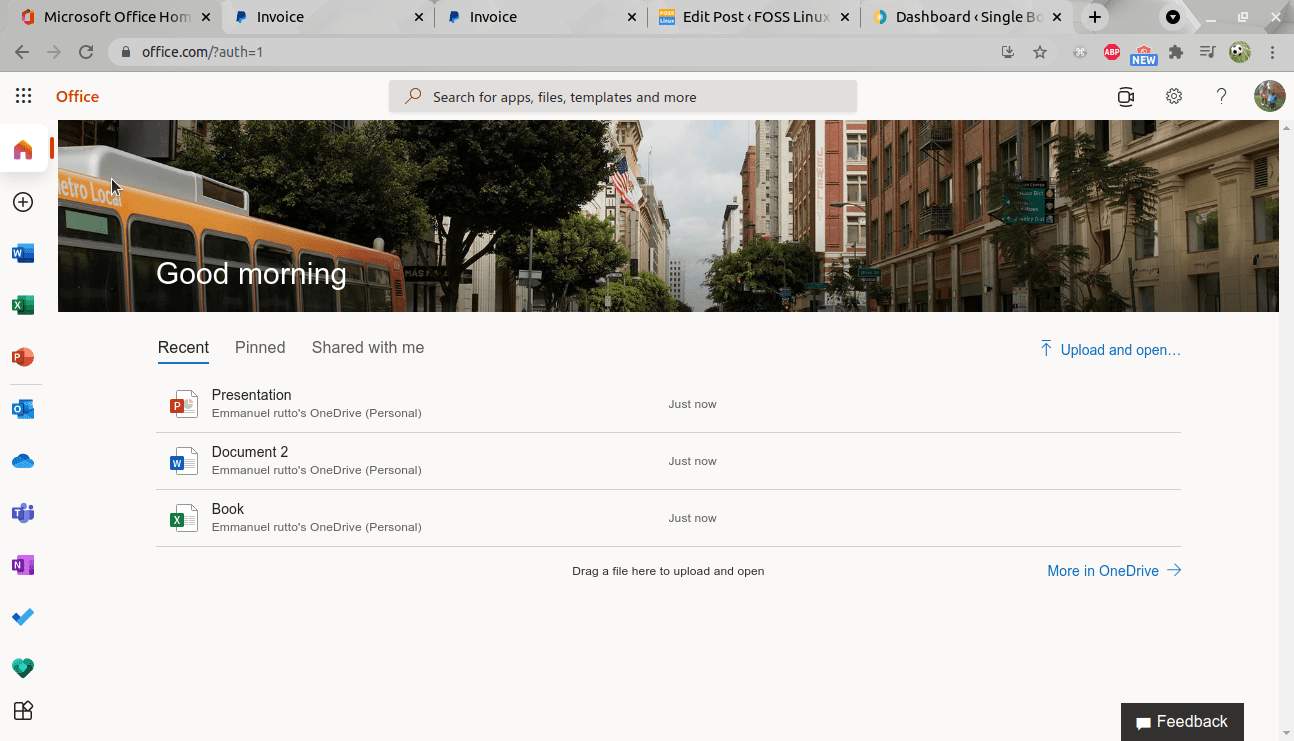The width and height of the screenshot is (1294, 741).
Task: Launch PowerPoint from the sidebar
Action: 23,357
